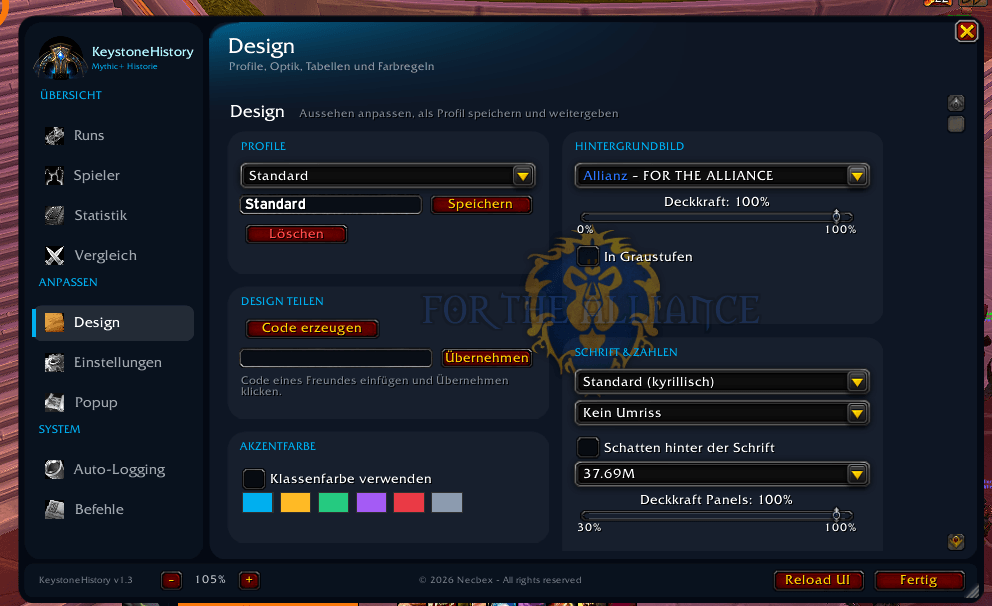Enable Klassenfarbe verwenden checkbox
Screen dimensions: 992x606
254,478
